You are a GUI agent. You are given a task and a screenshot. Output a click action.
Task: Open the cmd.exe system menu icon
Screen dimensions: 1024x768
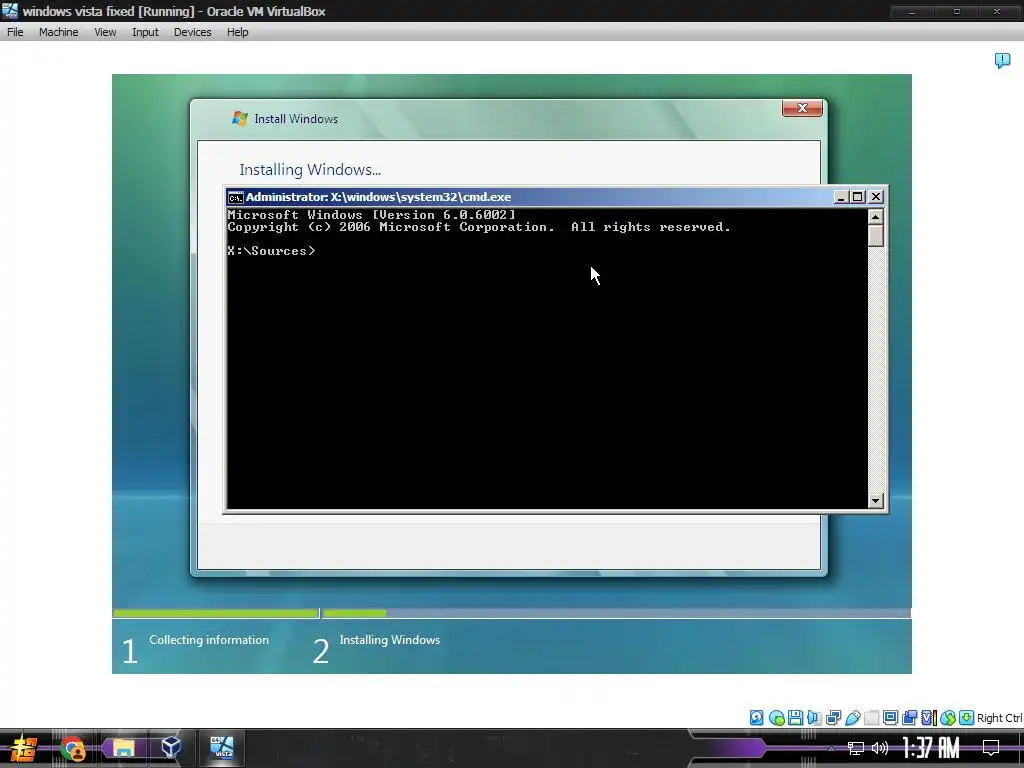pyautogui.click(x=235, y=197)
